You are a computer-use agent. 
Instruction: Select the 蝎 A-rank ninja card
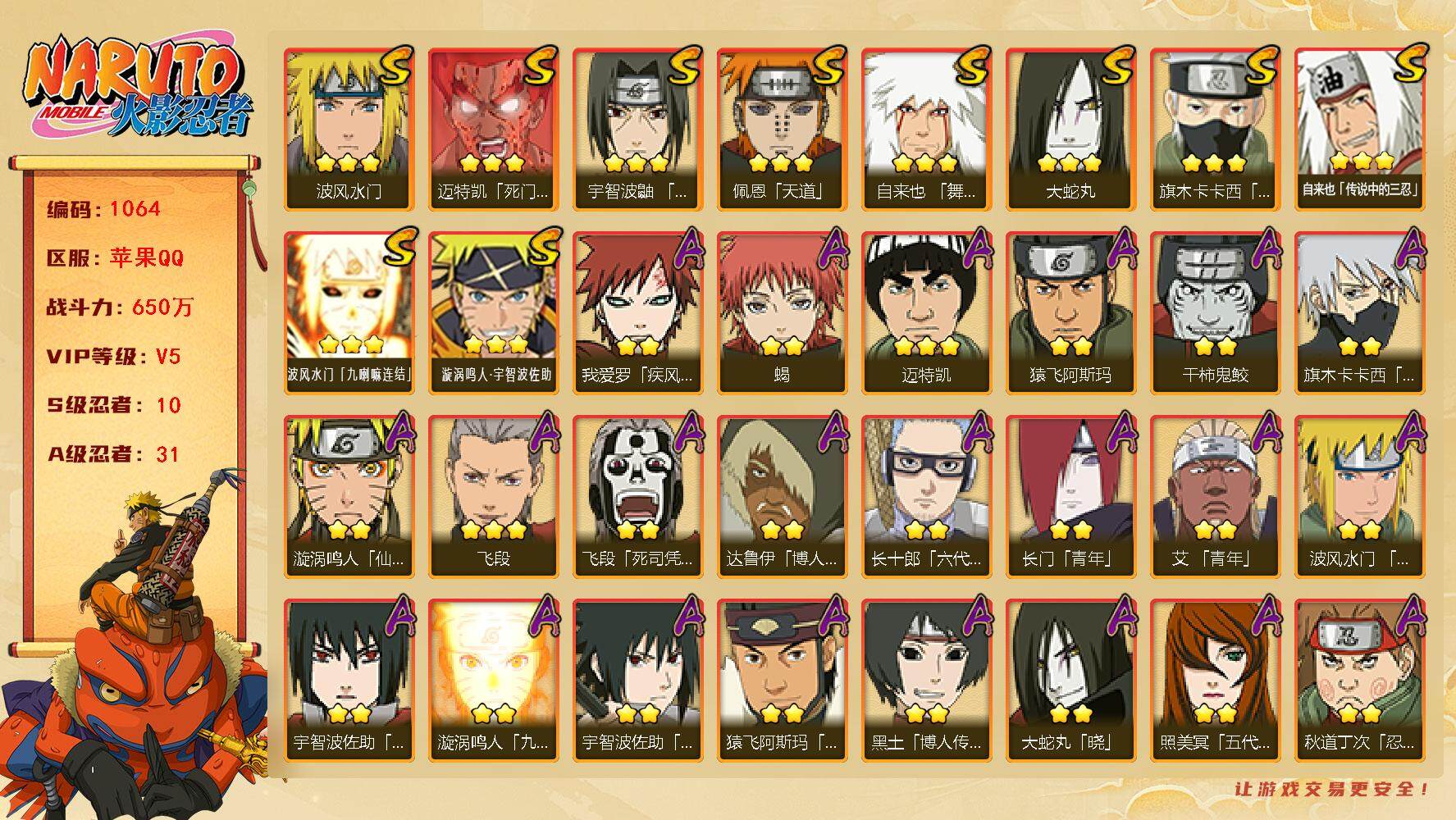coord(783,312)
